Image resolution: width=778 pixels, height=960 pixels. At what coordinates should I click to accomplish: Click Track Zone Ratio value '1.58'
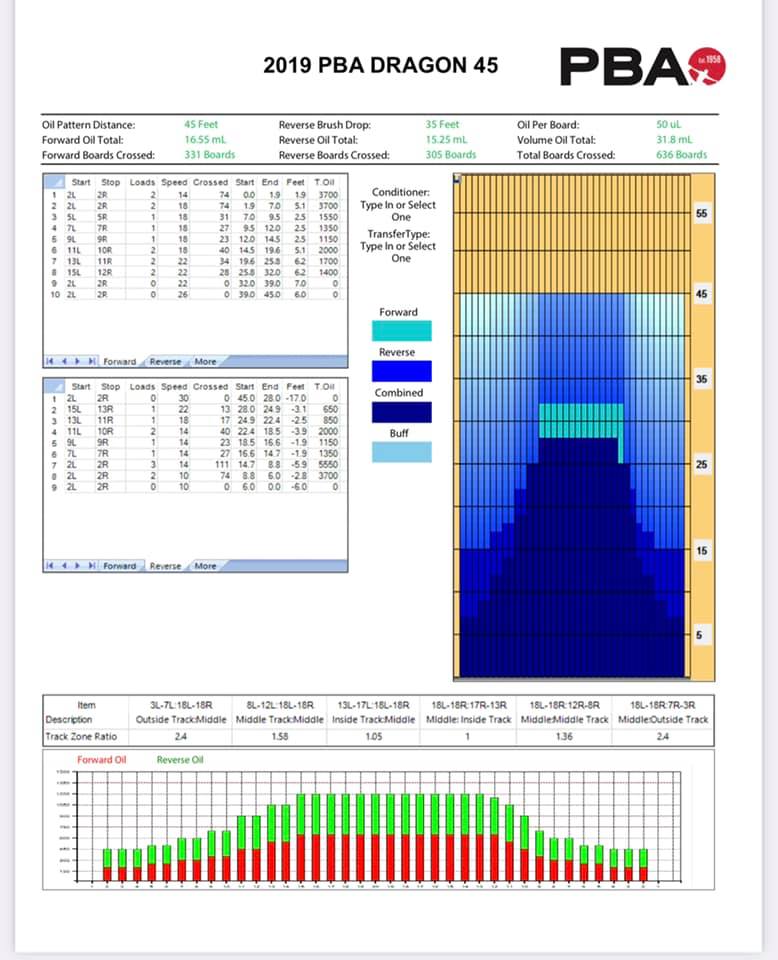coord(280,737)
